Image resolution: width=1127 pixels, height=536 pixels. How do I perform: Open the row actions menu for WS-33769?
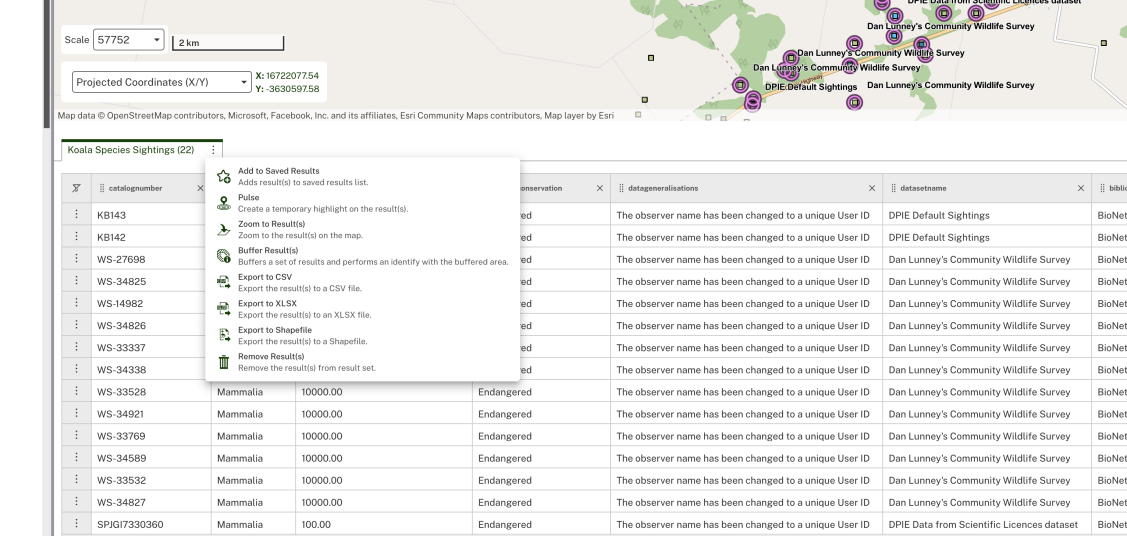76,435
